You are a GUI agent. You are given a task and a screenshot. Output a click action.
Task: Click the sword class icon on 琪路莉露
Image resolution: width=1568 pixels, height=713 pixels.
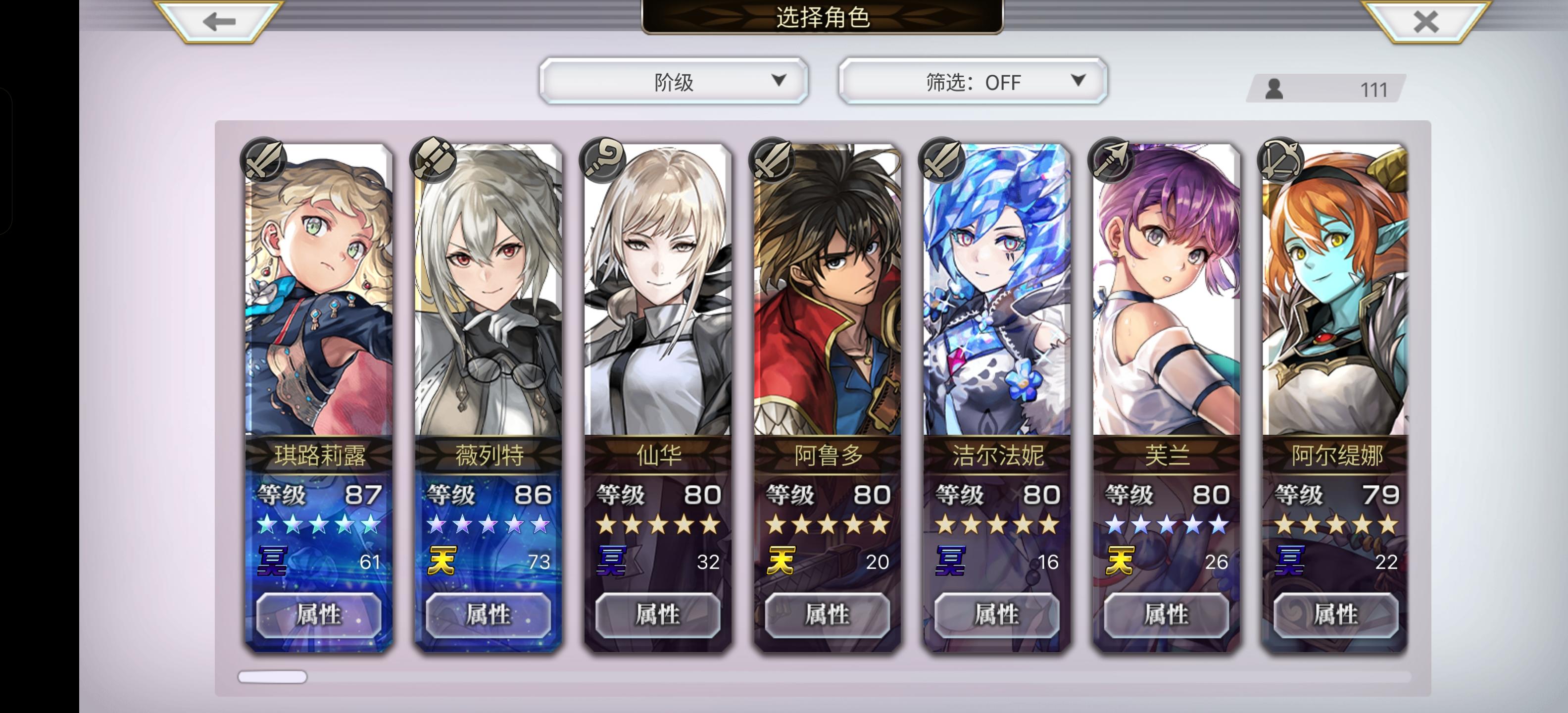(263, 159)
